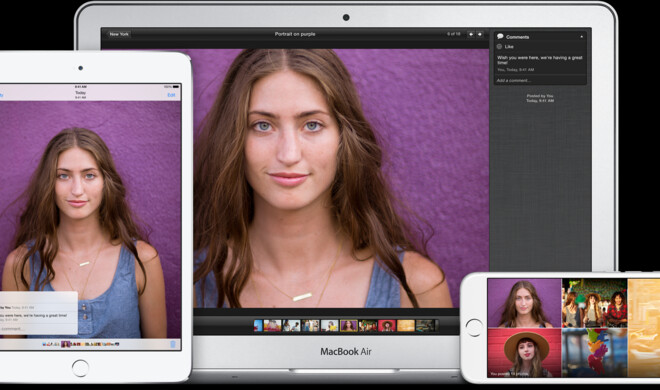
Task: Select yellow shirt woman thumbnail in MacBook filmstrip
Action: 330,326
